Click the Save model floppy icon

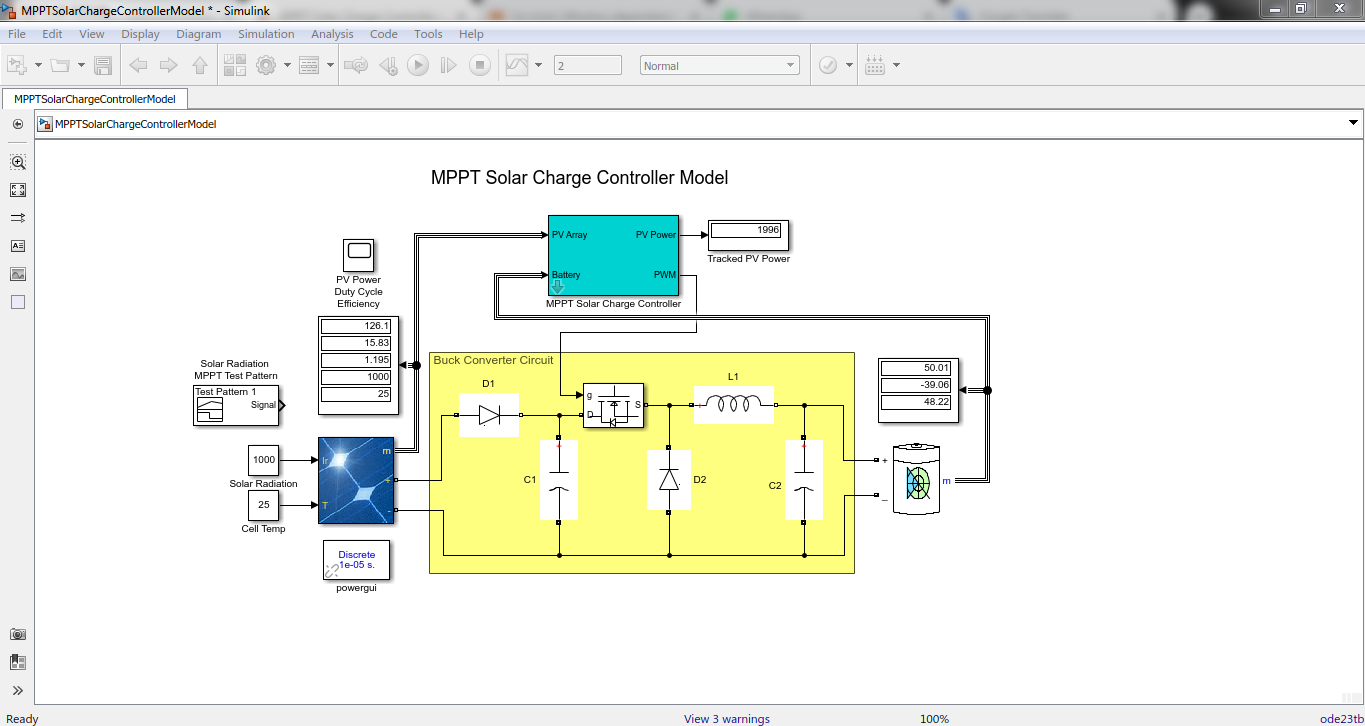(102, 66)
